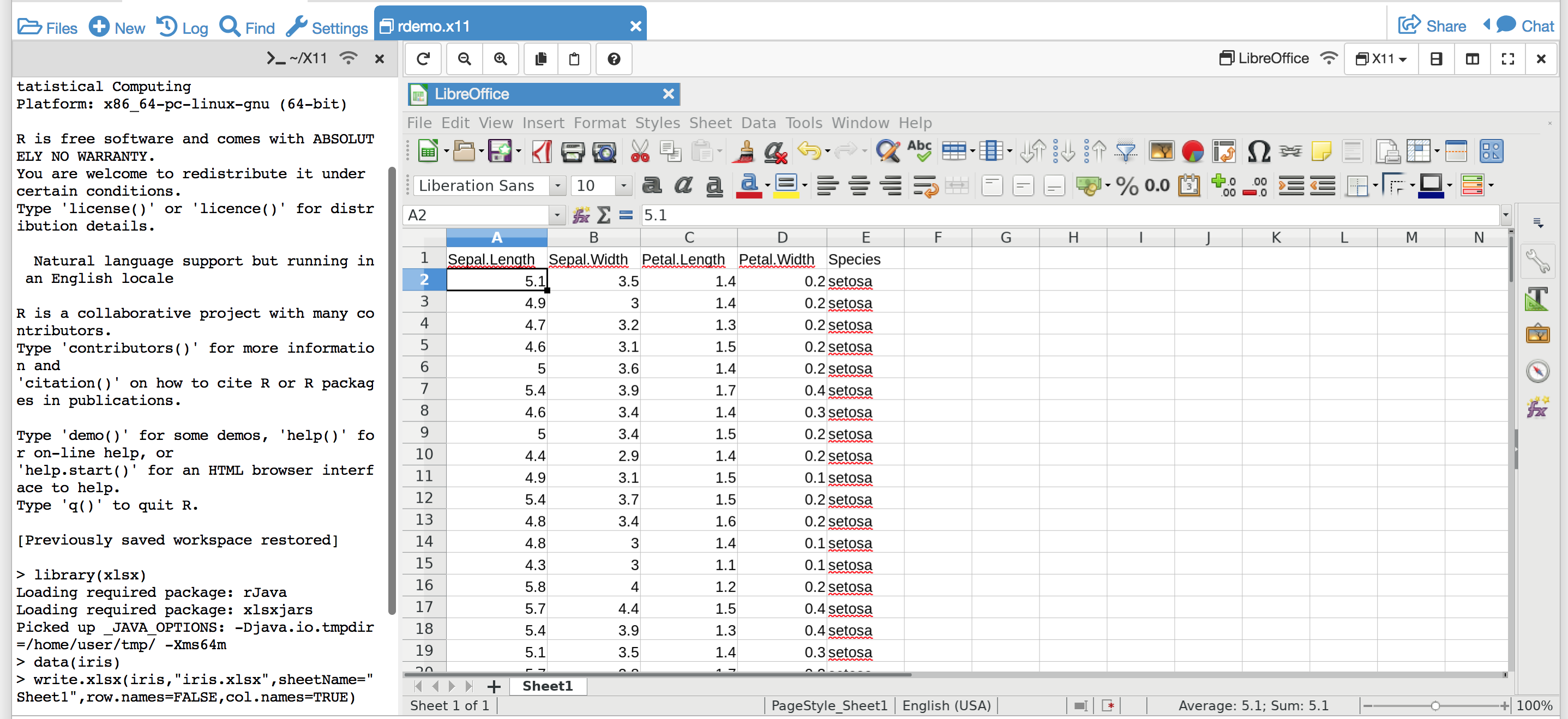Toggle italic text formatting
Screen dimensions: 1568x719
click(x=683, y=185)
